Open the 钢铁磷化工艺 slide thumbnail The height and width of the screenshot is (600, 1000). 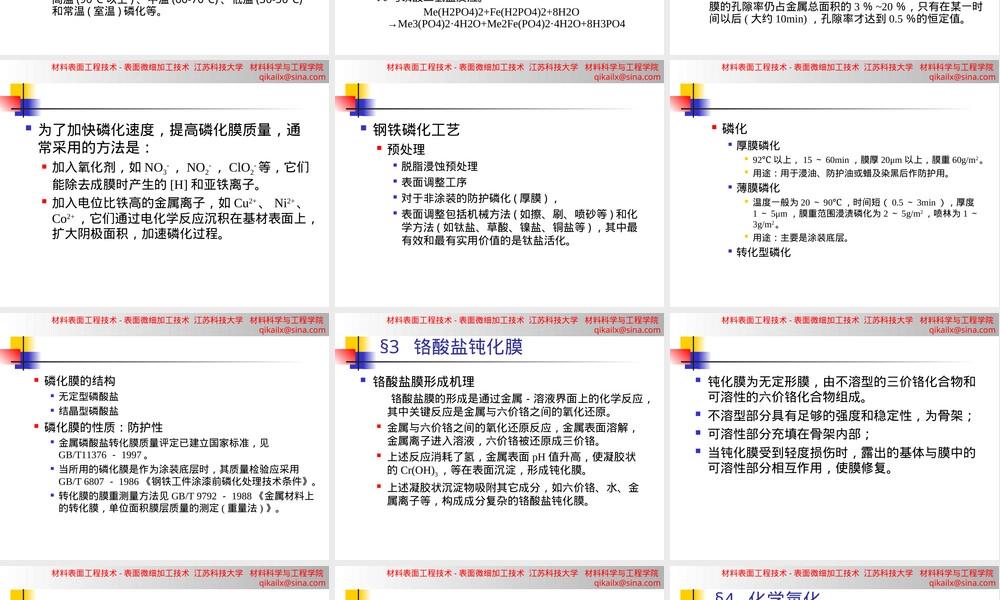click(499, 184)
